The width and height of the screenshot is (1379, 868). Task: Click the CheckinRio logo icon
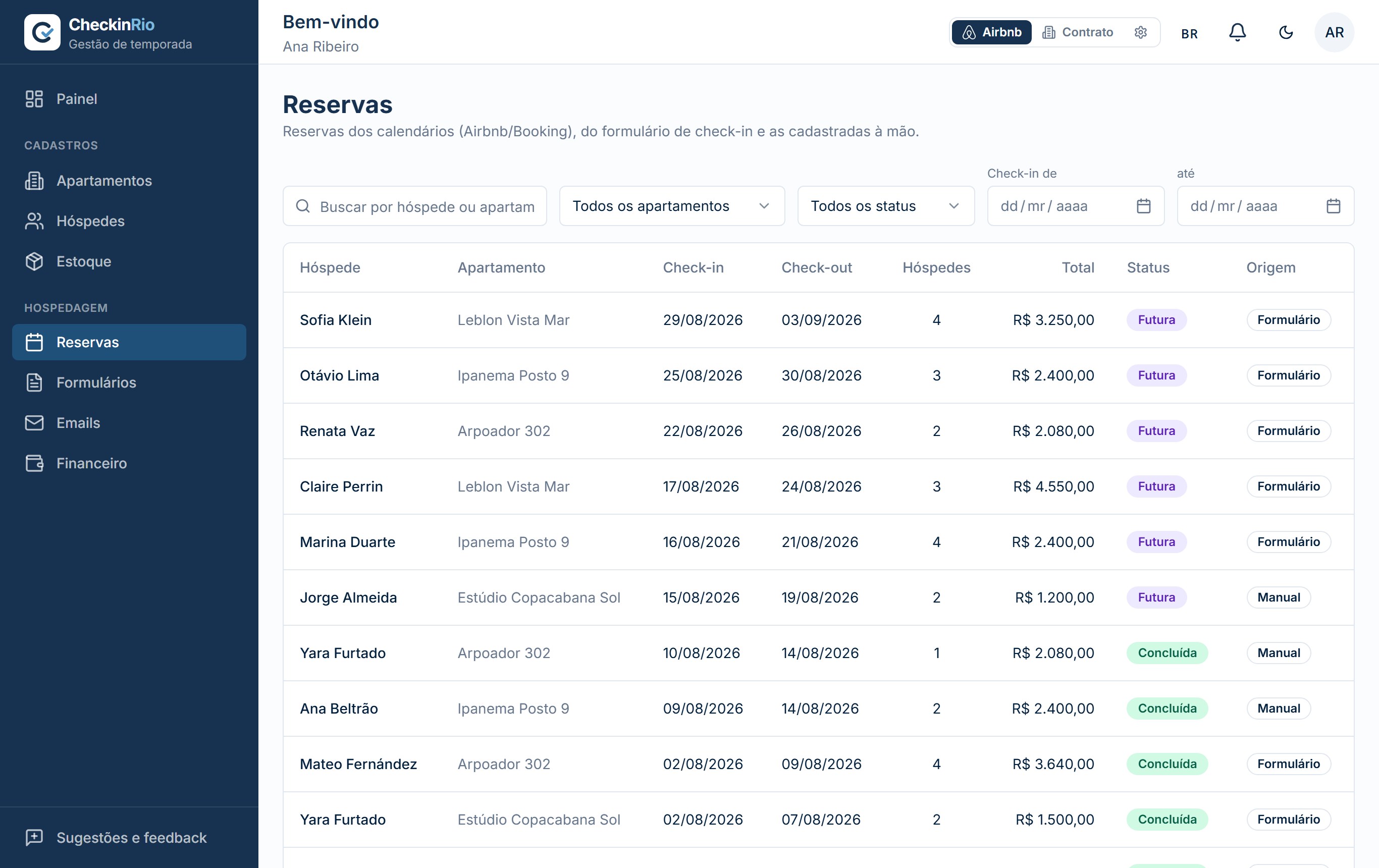click(x=42, y=32)
